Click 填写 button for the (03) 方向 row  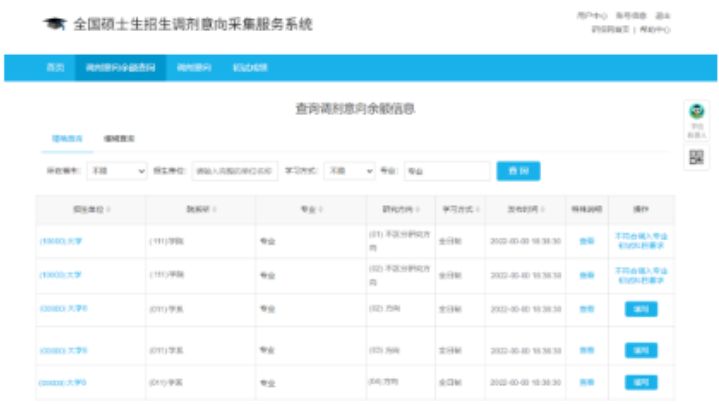641,350
